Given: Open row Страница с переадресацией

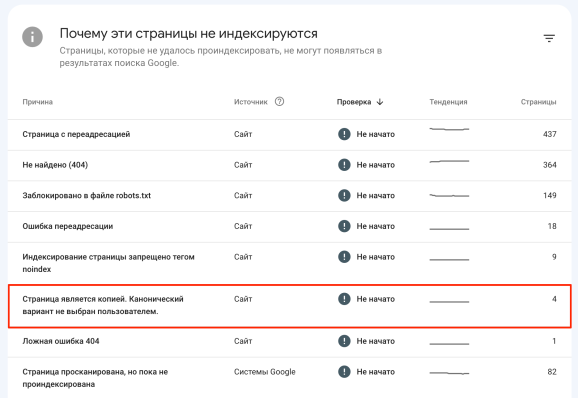Looking at the screenshot, I should point(290,135).
